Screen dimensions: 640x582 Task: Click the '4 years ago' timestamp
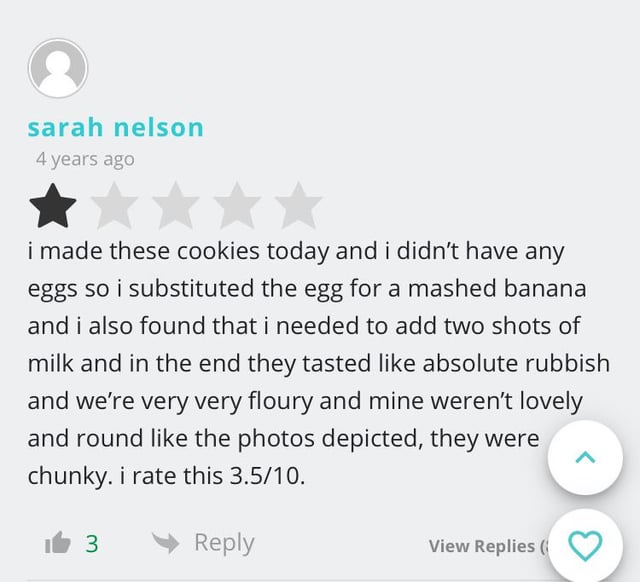click(84, 159)
